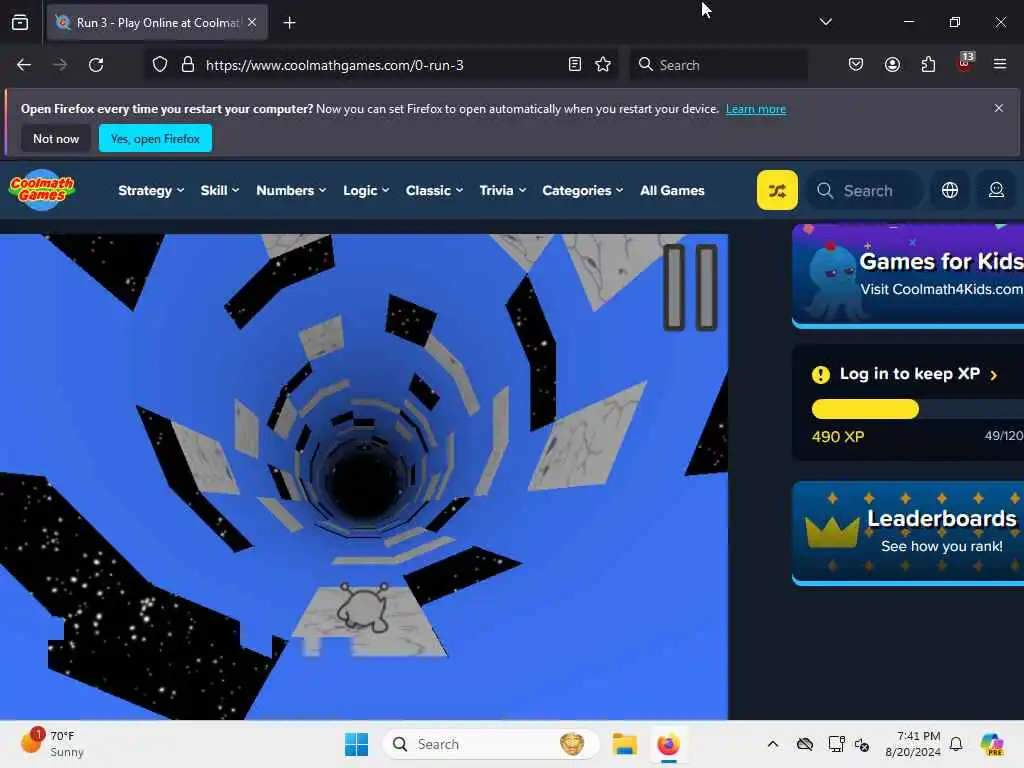Expand the Trivia menu
The height and width of the screenshot is (768, 1024).
(502, 191)
